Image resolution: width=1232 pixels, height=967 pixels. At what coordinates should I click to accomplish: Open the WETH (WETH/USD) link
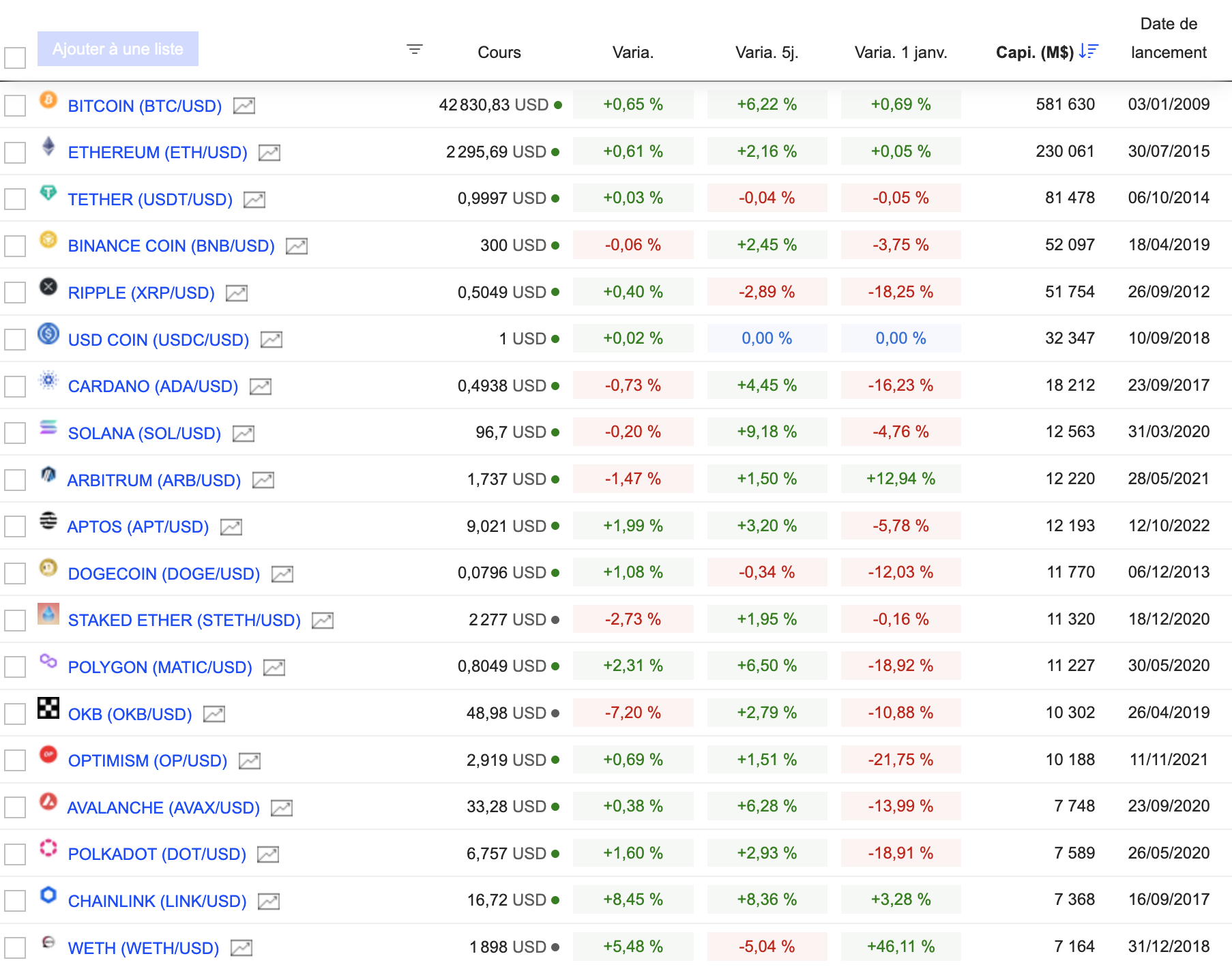pos(144,949)
